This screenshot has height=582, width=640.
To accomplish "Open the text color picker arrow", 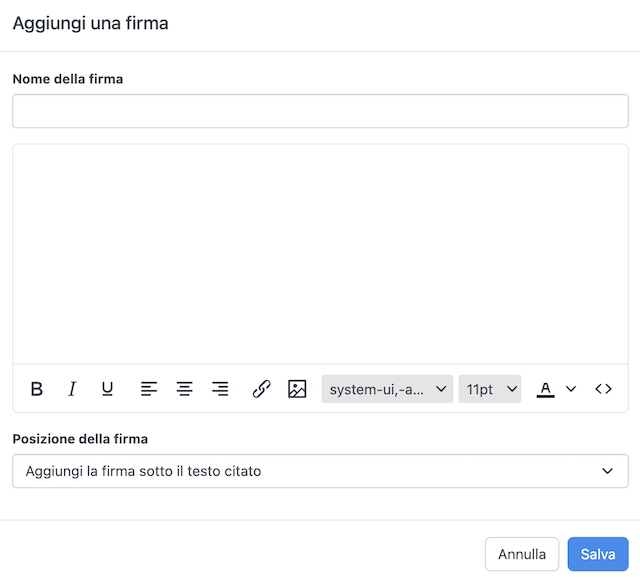I will tap(571, 389).
